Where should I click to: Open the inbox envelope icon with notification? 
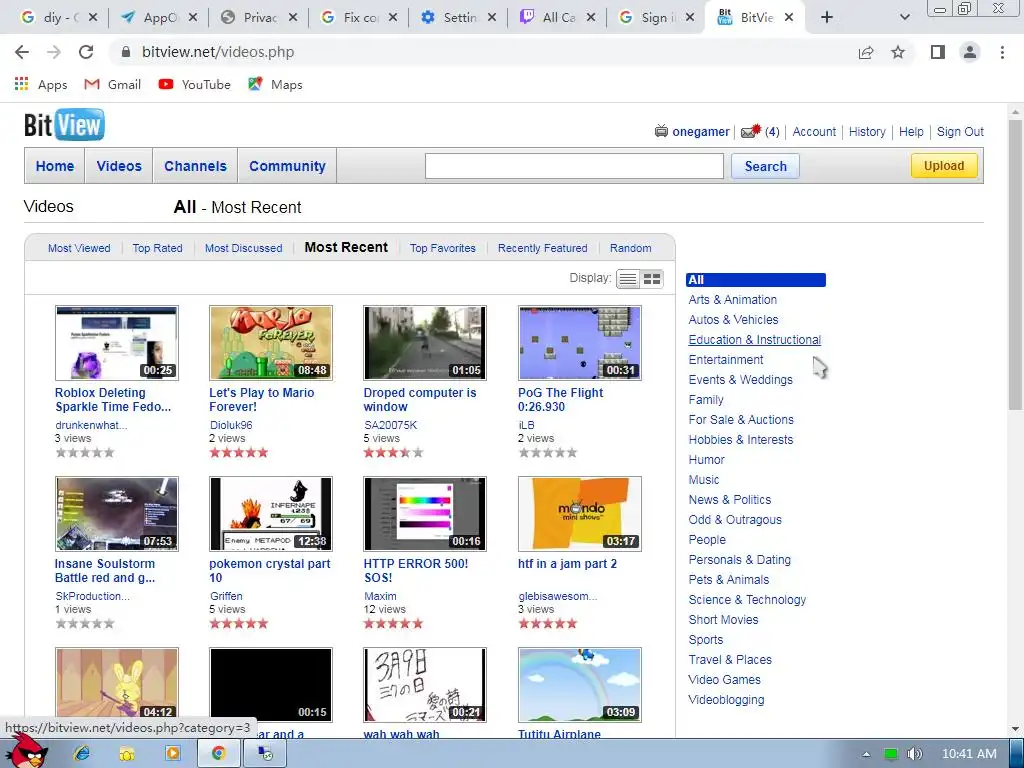point(751,131)
